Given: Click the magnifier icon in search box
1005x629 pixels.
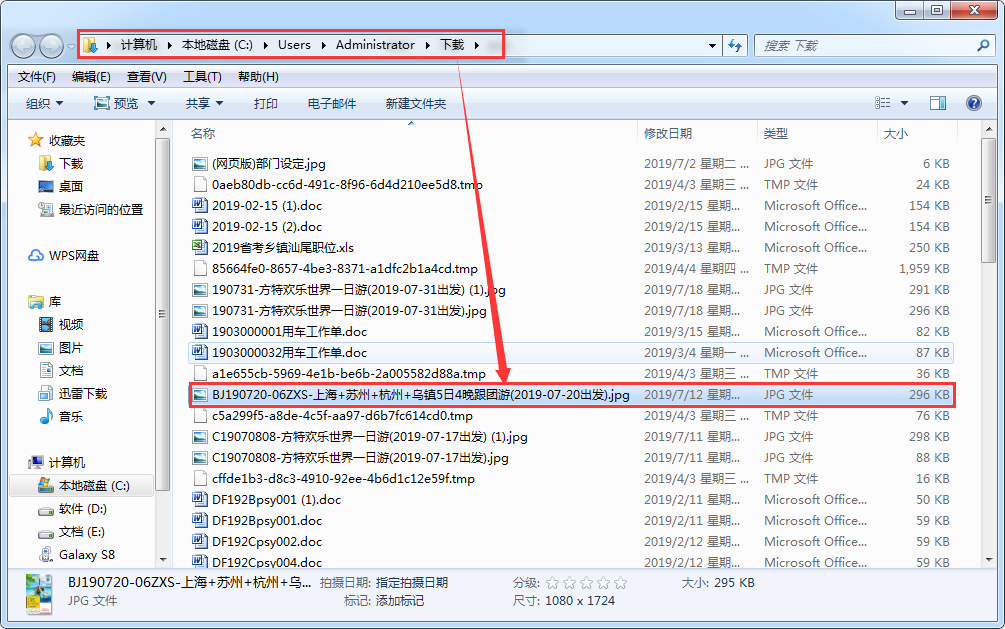Looking at the screenshot, I should [983, 45].
